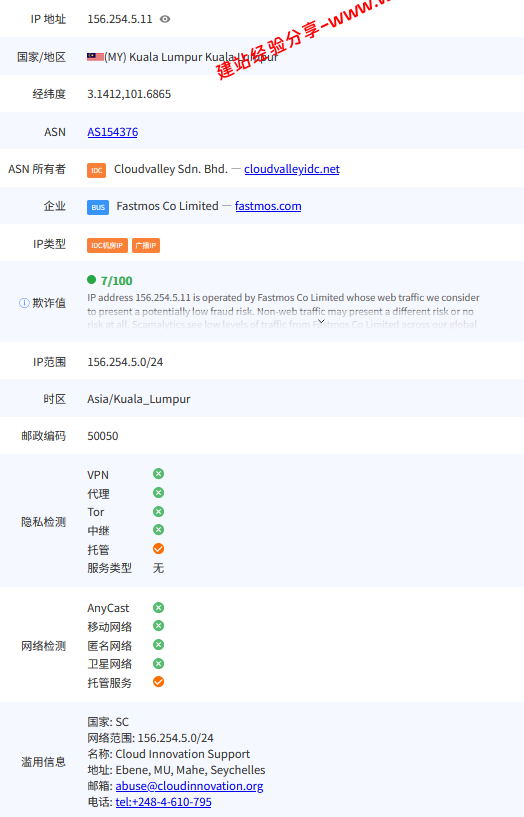This screenshot has width=524, height=817.
Task: Click the 网络检测 row label
Action: coord(43,646)
